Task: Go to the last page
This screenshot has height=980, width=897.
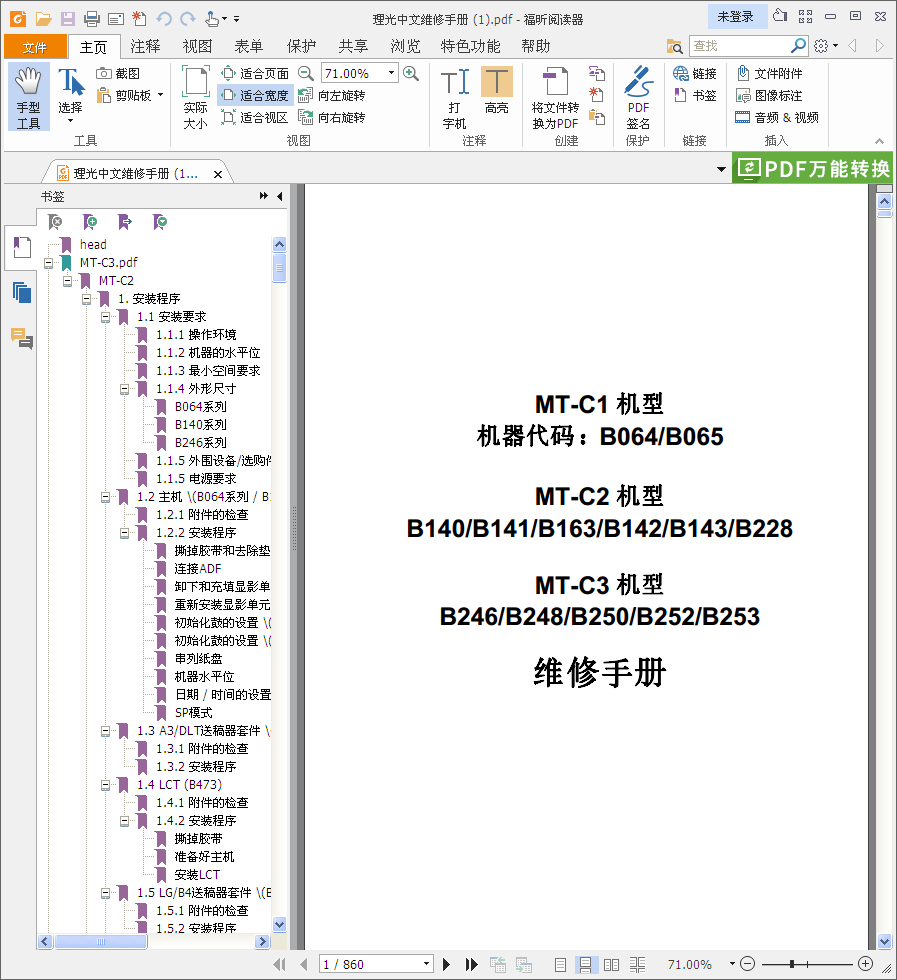Action: 472,964
